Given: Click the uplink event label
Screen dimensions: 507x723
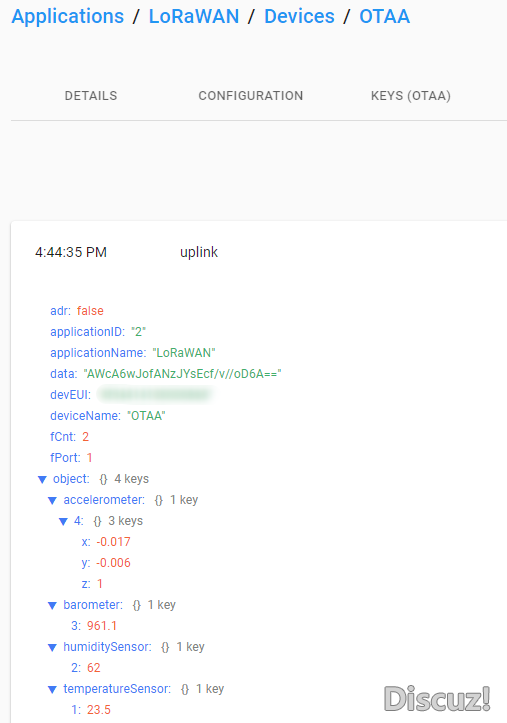Looking at the screenshot, I should click(199, 252).
